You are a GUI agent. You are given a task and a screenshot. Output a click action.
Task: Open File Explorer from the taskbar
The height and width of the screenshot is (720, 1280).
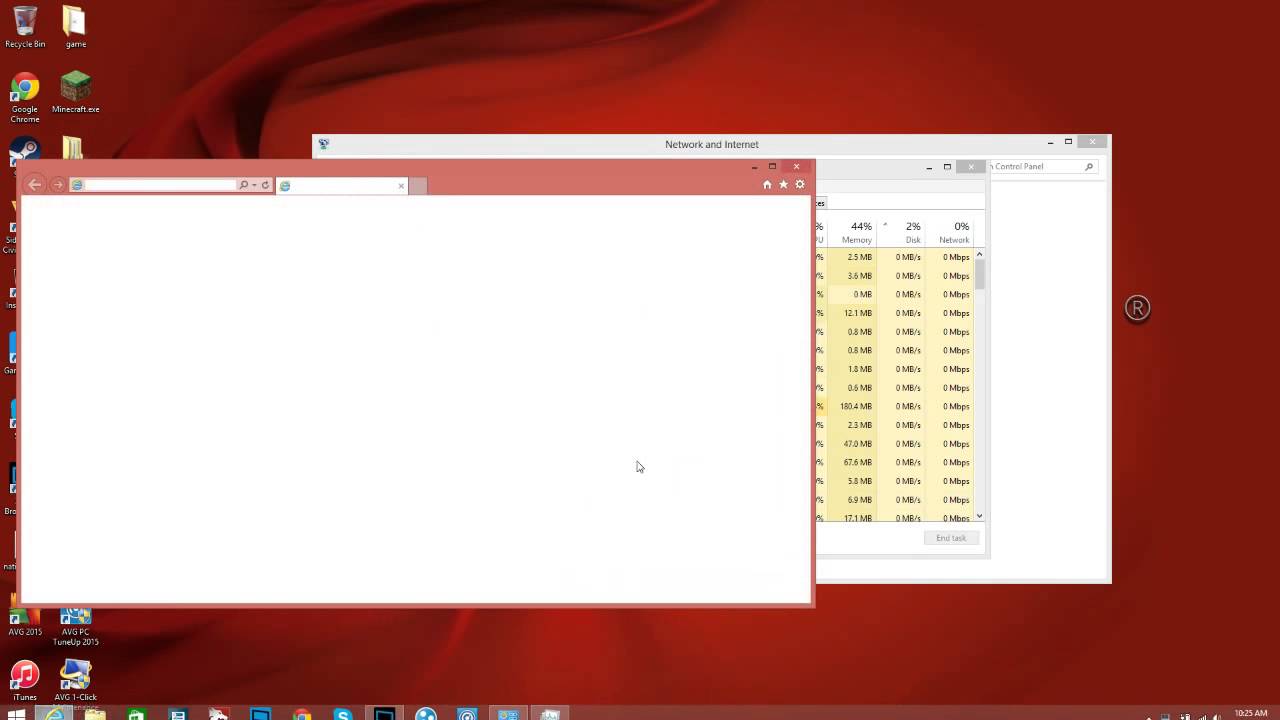click(x=95, y=714)
